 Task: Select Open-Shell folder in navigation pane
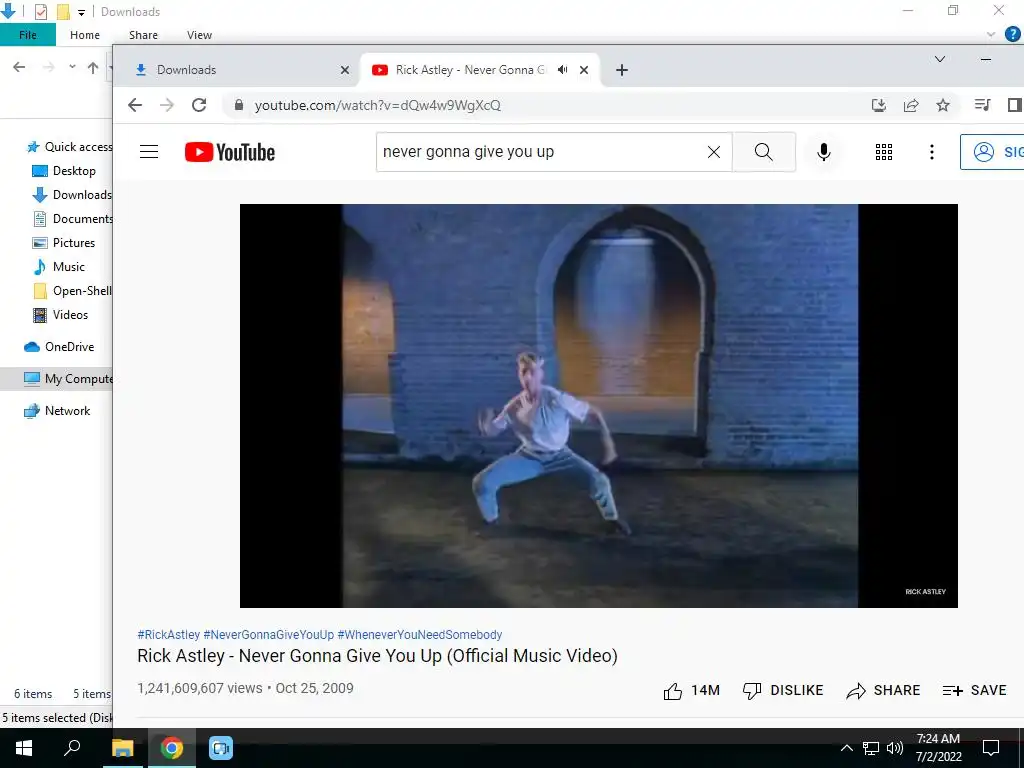(x=72, y=291)
